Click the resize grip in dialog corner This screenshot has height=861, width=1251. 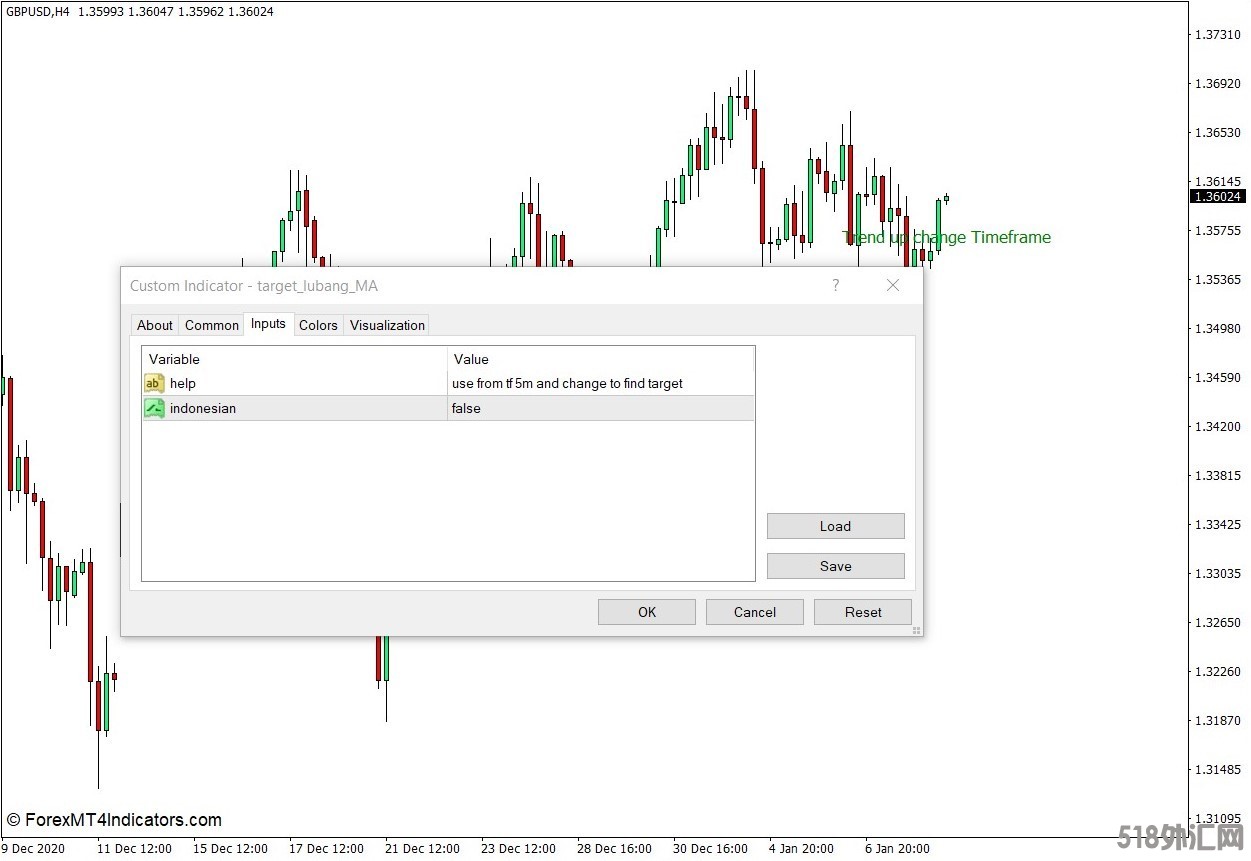coord(916,630)
